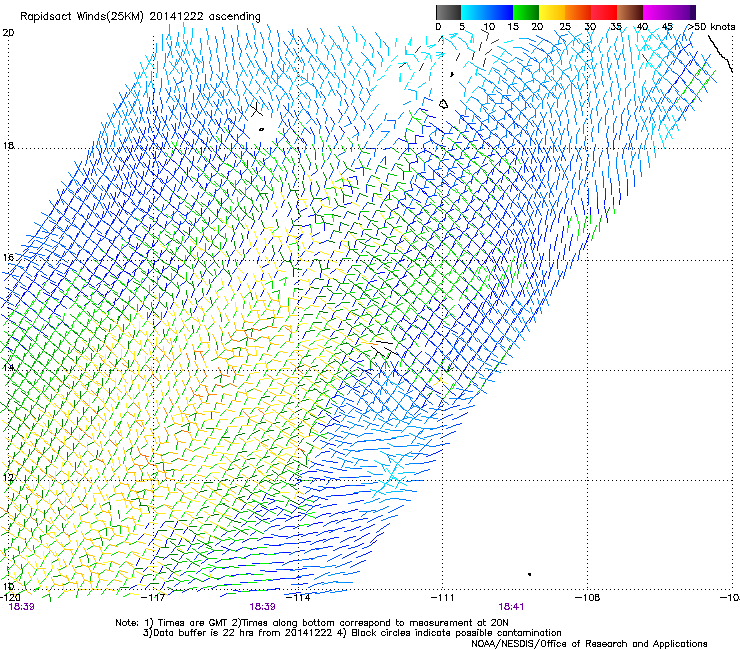Click the '18:39' time label beneath -120
Viewport: 740px width, 650px height.
point(22,607)
